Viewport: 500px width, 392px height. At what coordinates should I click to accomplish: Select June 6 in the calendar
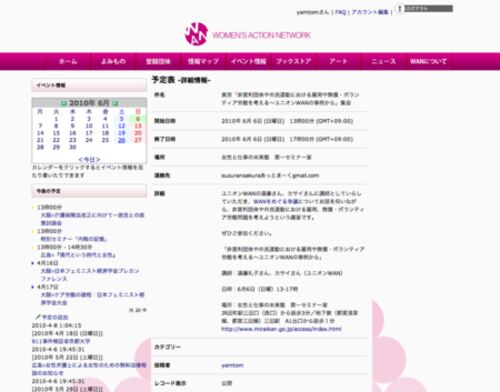138,119
